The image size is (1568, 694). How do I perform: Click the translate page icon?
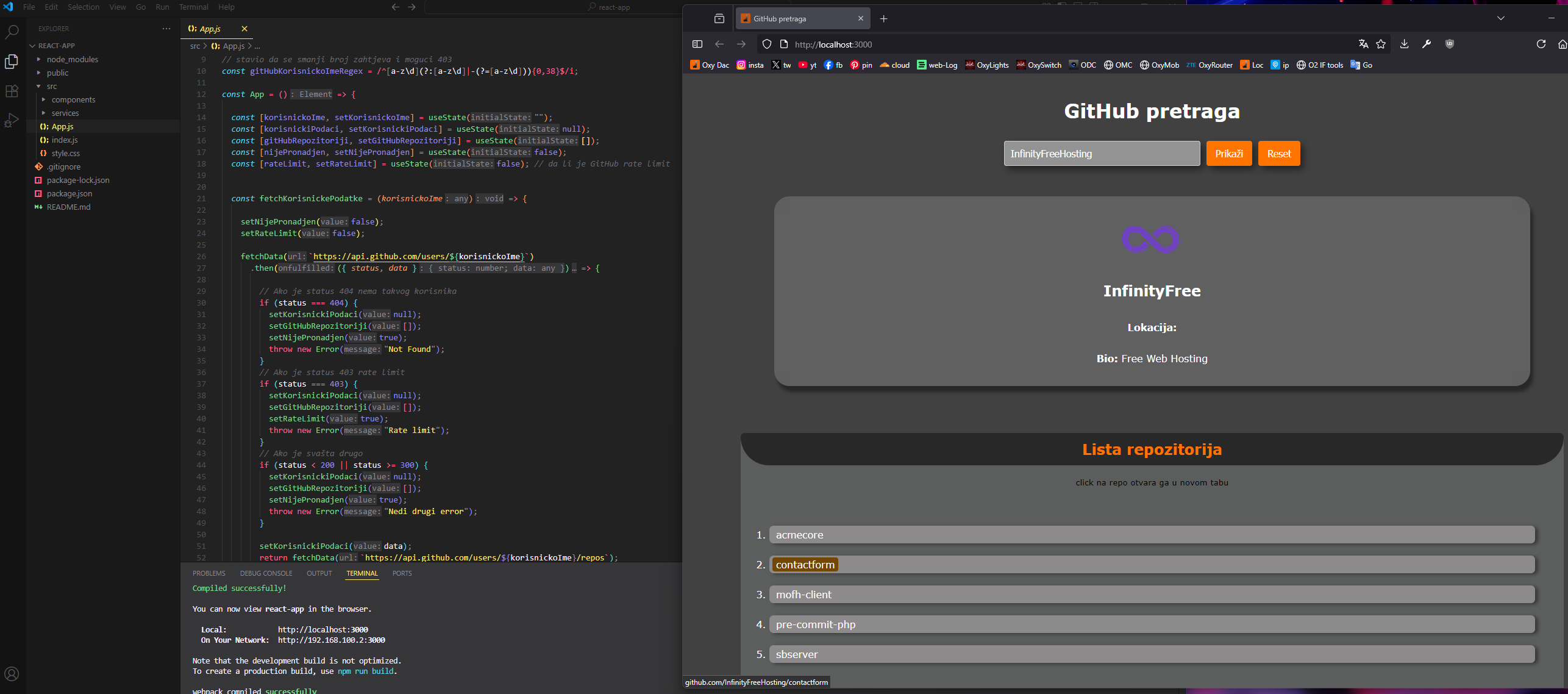(x=1363, y=44)
